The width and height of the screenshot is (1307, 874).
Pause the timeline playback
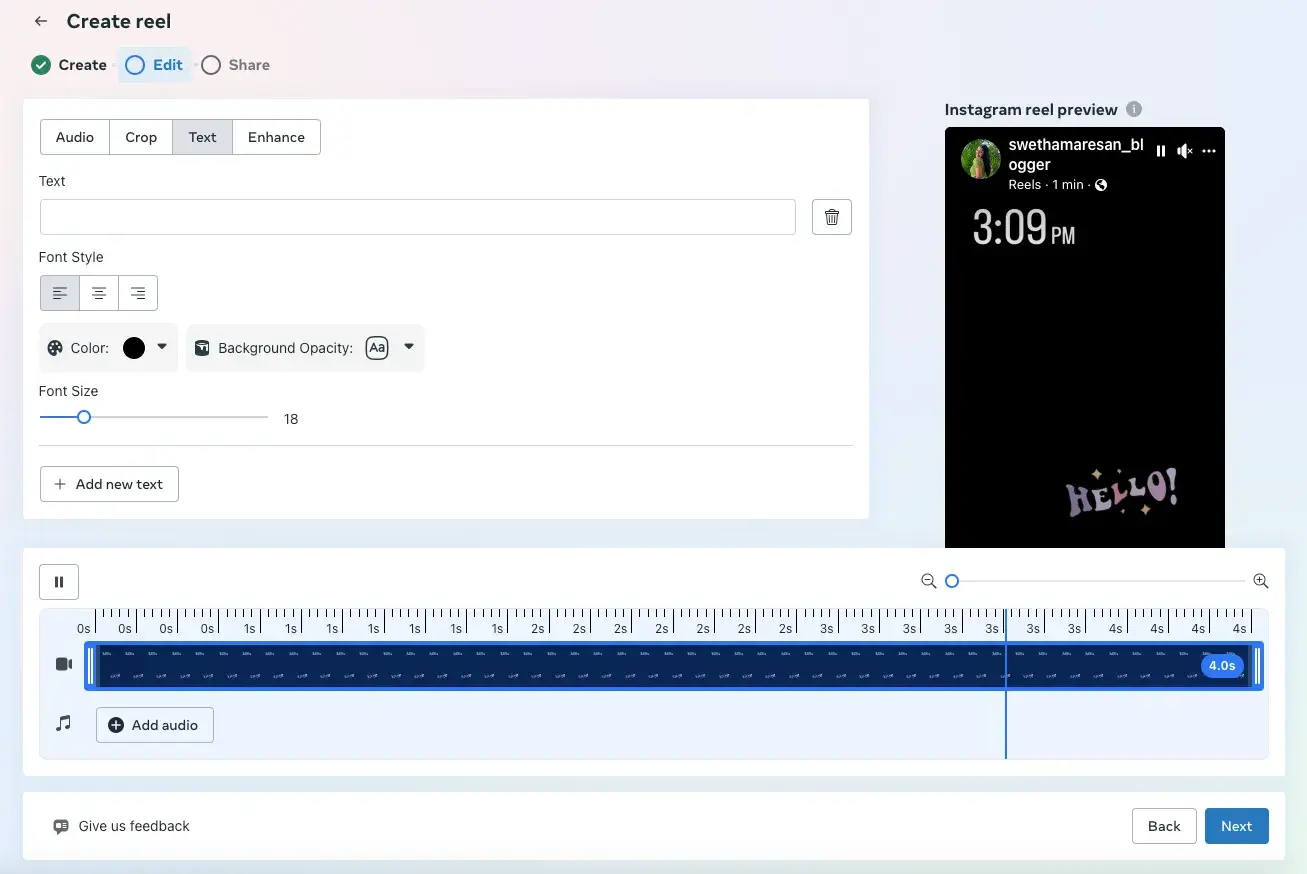click(x=59, y=582)
